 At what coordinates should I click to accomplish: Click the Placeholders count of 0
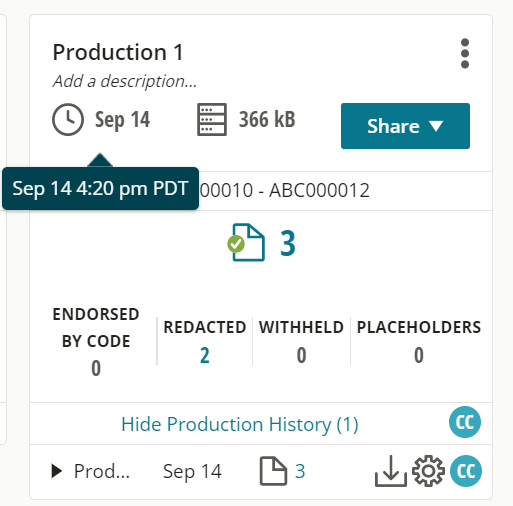coord(419,355)
